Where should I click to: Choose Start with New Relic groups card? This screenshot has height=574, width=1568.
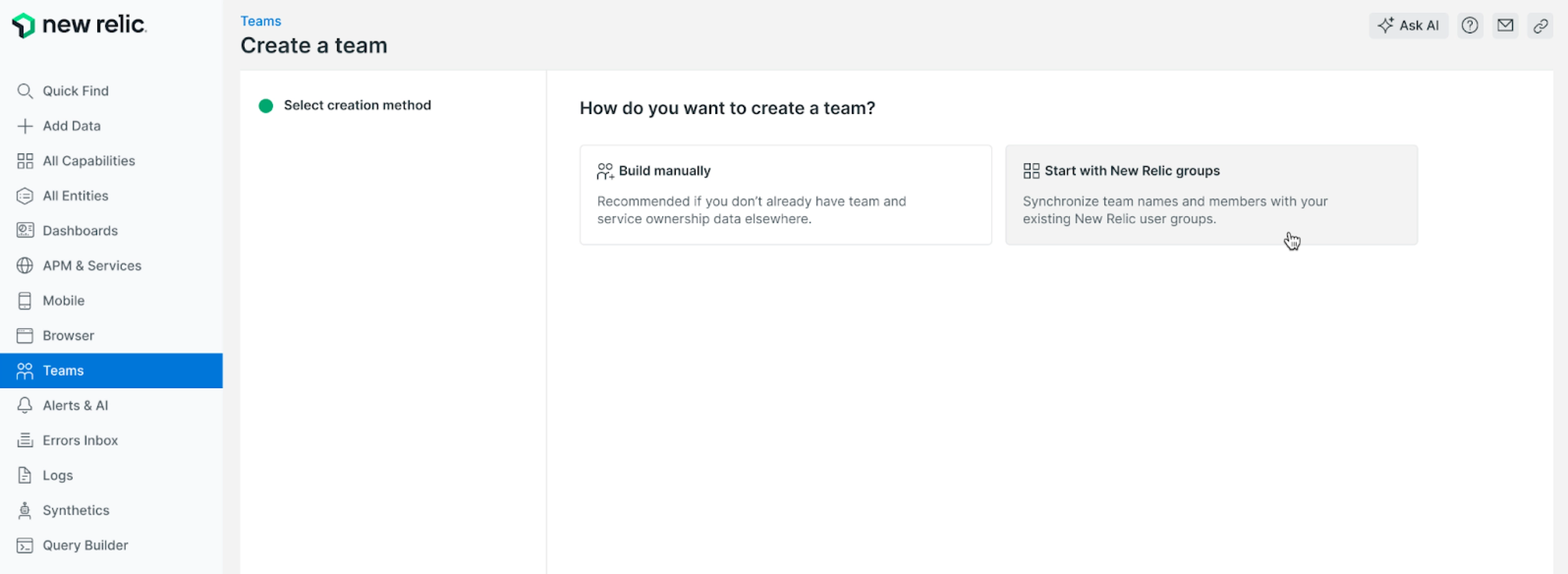click(x=1211, y=195)
